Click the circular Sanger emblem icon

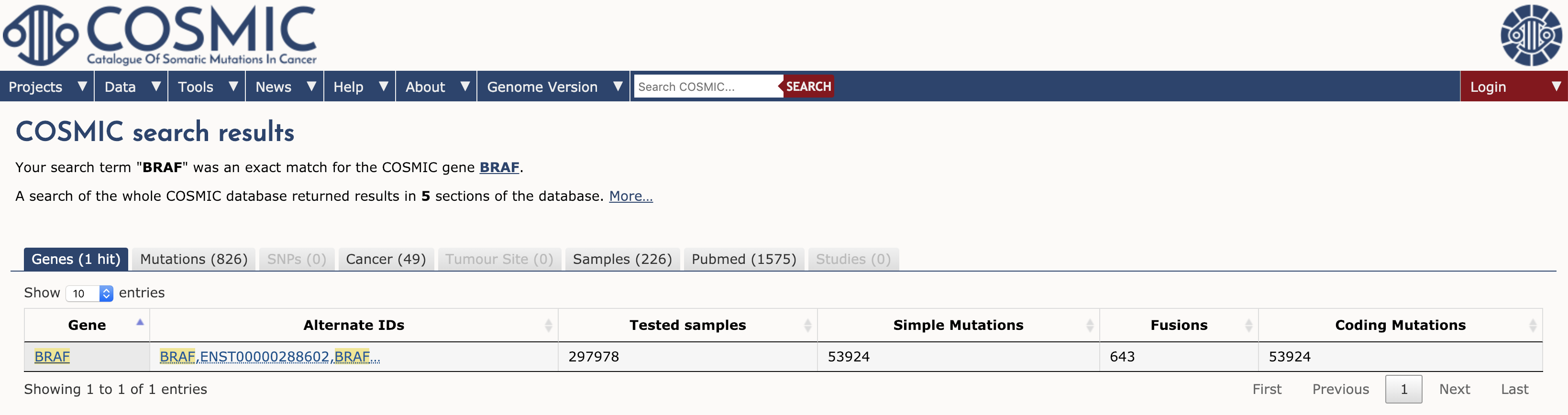click(1530, 35)
